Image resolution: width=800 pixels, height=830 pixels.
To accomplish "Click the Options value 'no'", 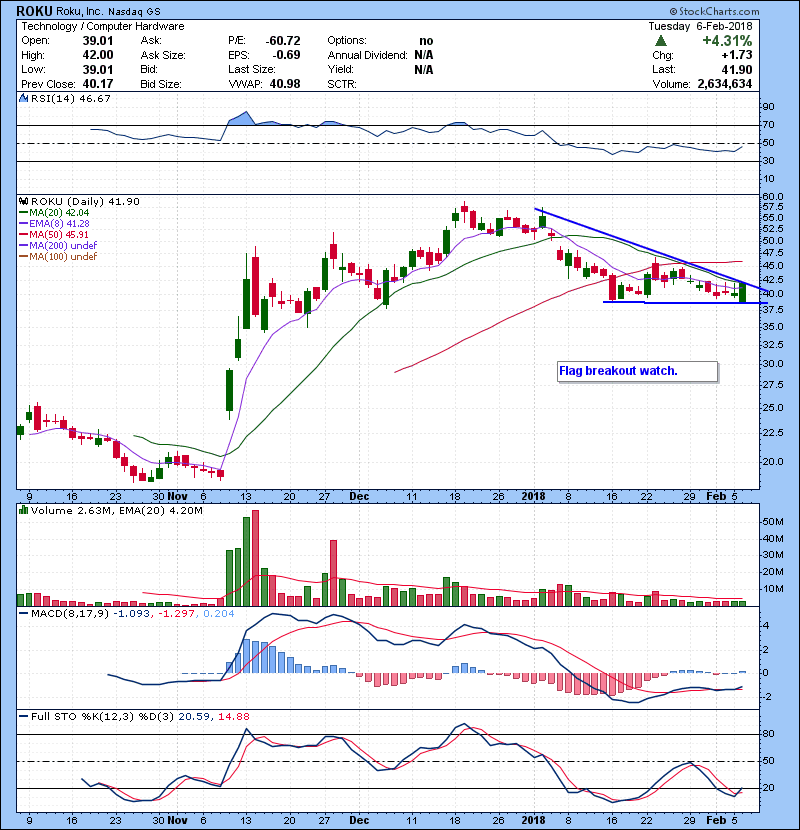I will 426,41.
